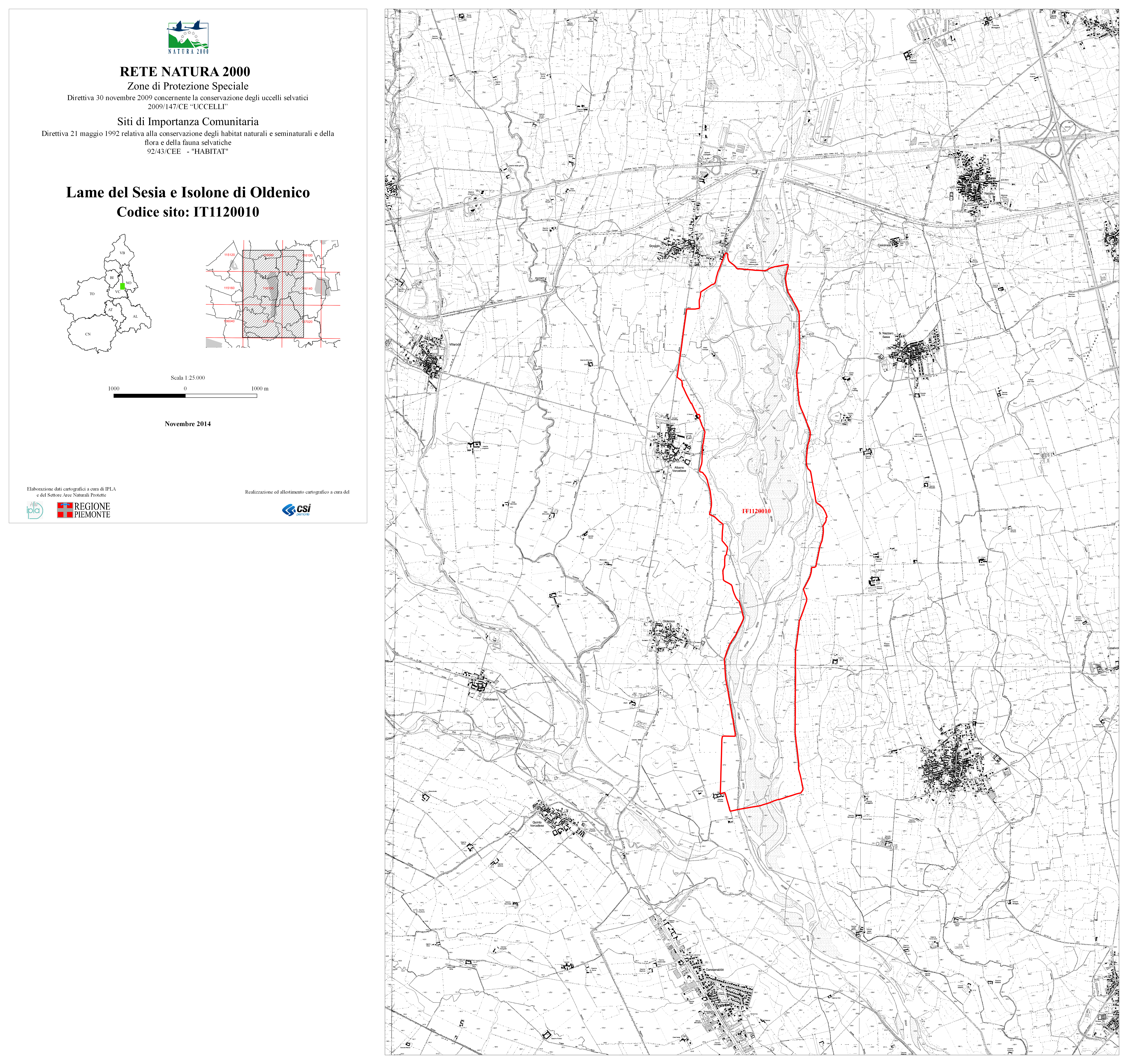Image resolution: width=1128 pixels, height=1064 pixels.
Task: Click the "RETE NATURA 2000" heading
Action: [185, 72]
